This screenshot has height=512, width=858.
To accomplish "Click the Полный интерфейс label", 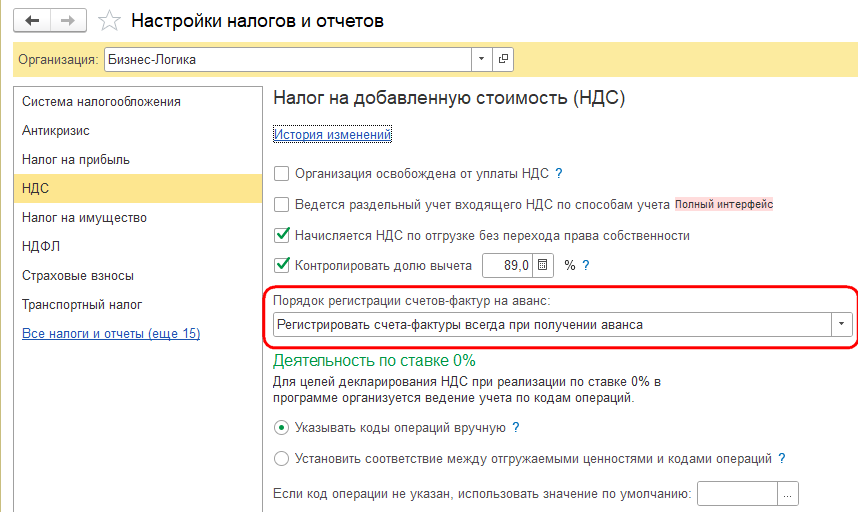I will 723,205.
